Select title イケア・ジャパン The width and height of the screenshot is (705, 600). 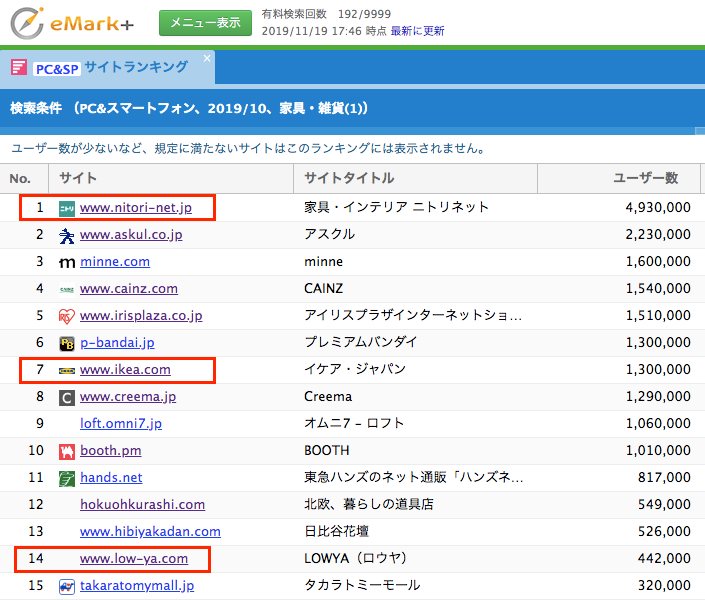click(x=355, y=369)
